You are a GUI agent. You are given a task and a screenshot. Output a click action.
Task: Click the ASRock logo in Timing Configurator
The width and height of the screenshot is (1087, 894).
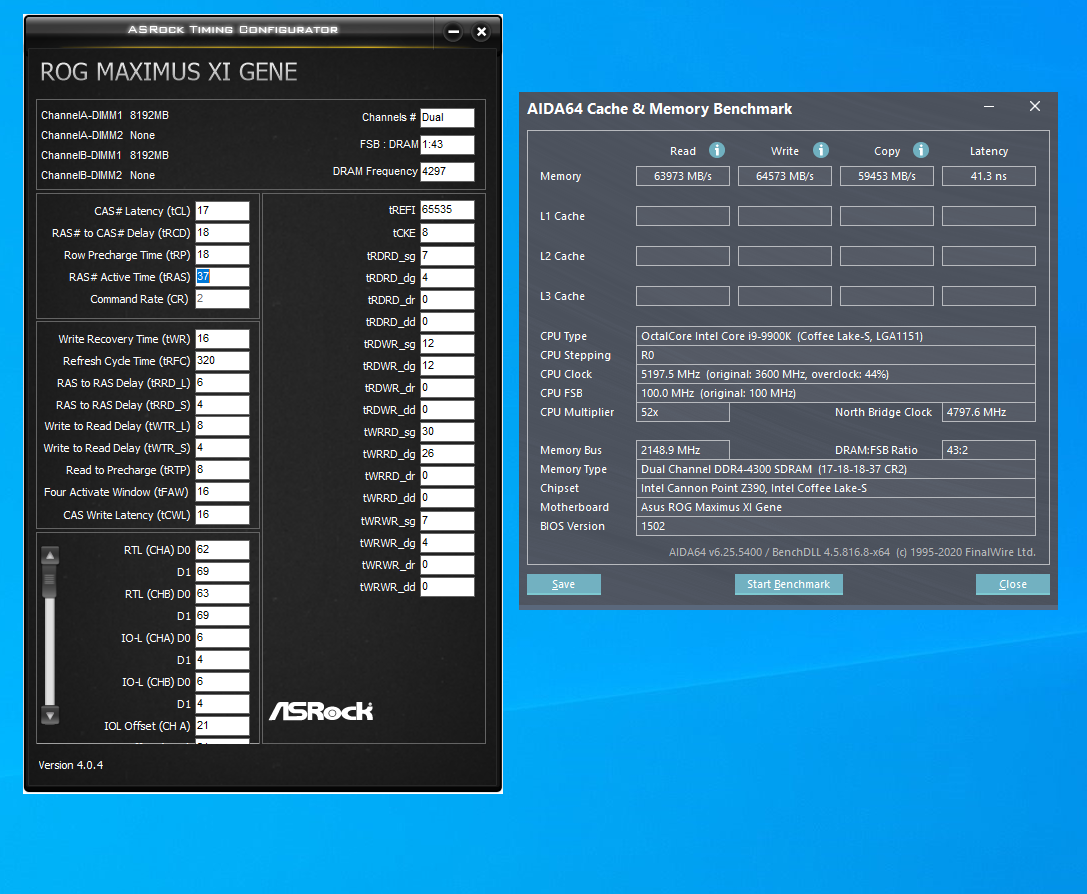pyautogui.click(x=321, y=711)
